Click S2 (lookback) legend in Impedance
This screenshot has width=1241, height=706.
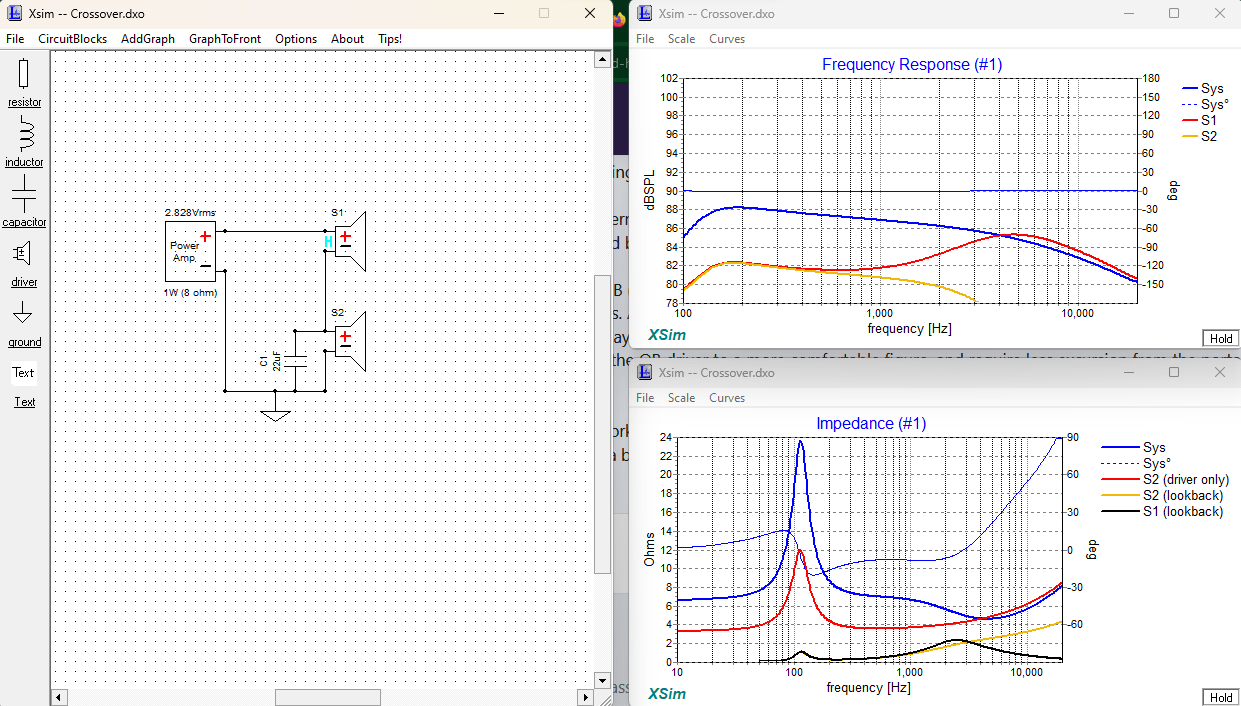[1162, 496]
